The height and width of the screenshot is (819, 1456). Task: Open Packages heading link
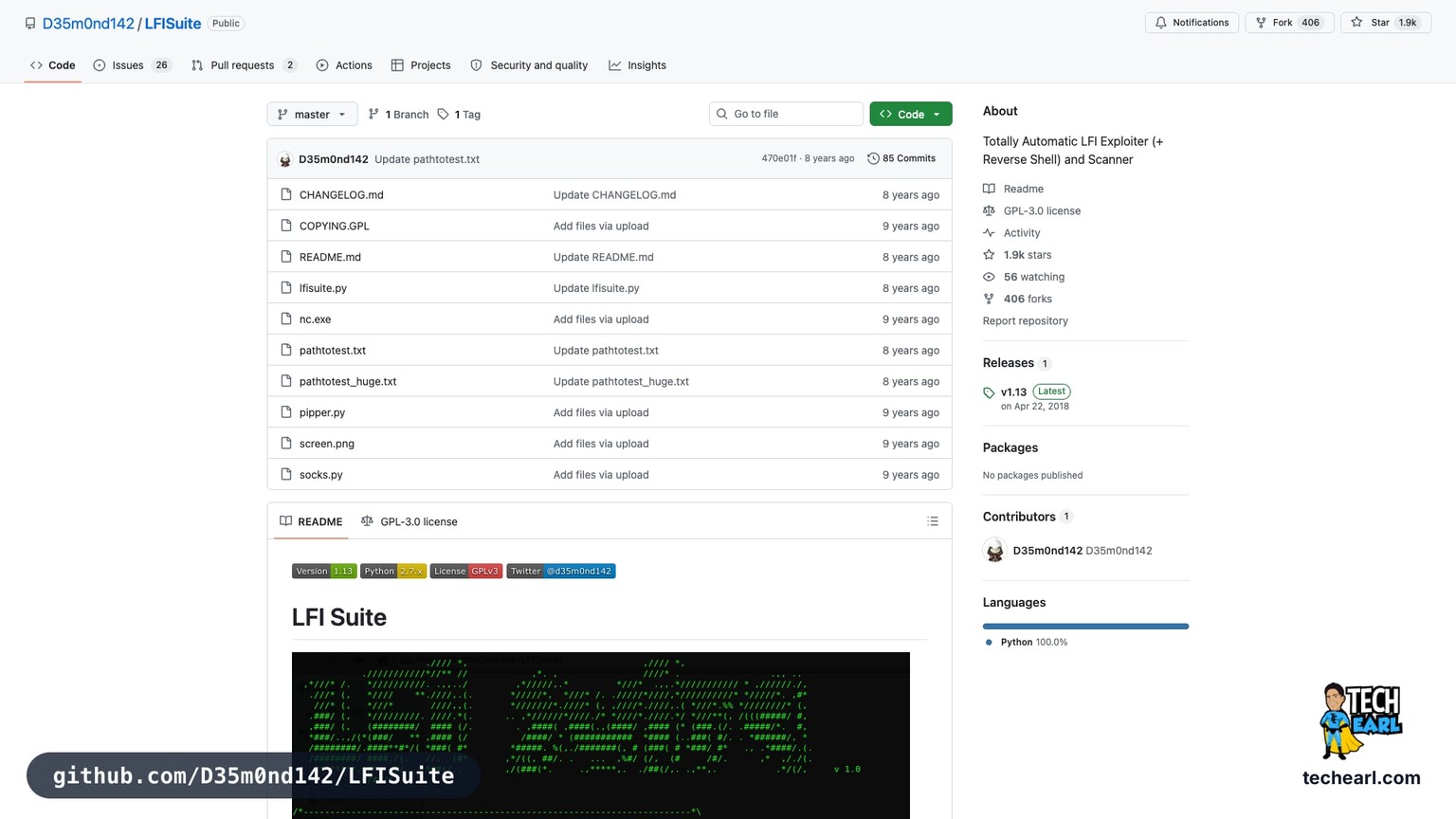1010,447
